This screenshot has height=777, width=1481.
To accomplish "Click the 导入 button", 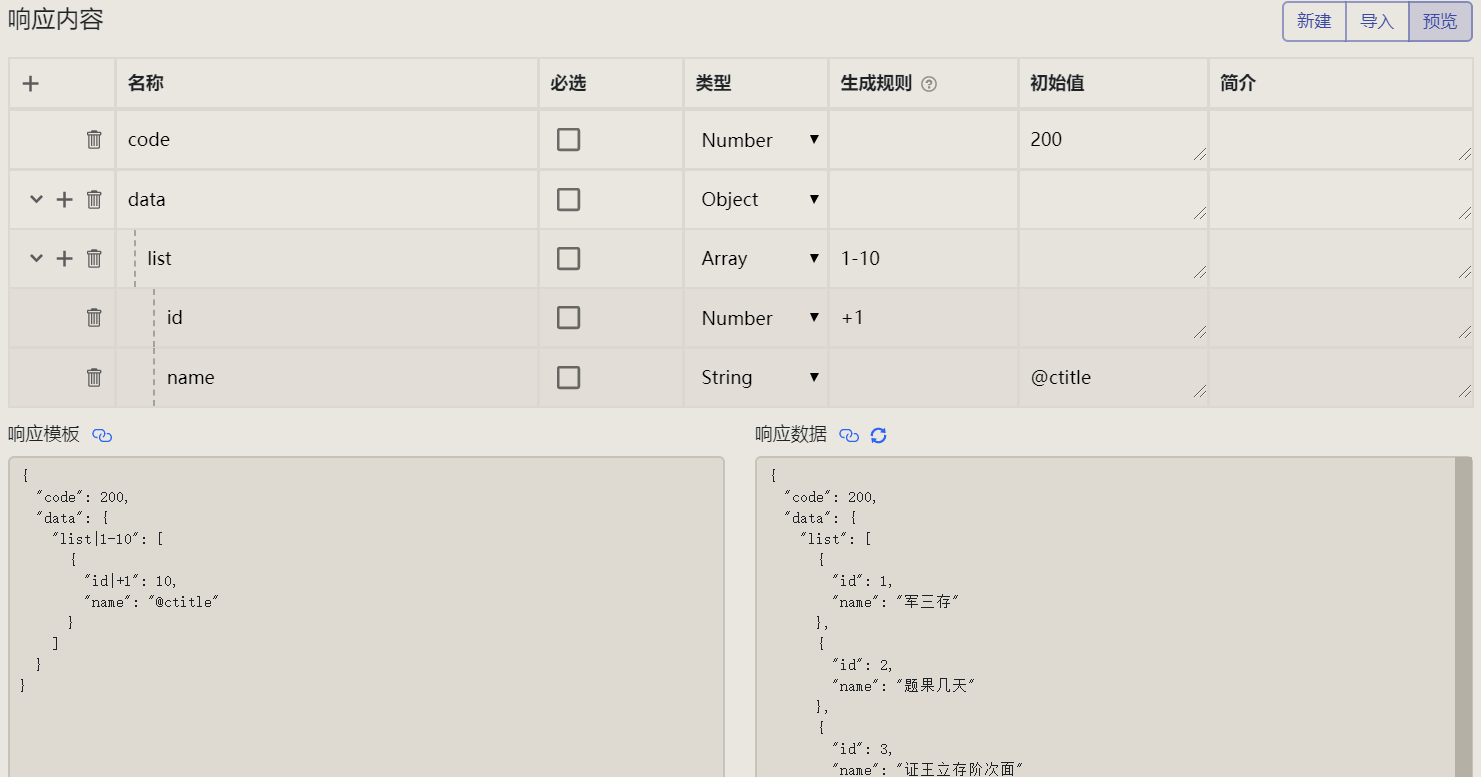I will (1376, 21).
